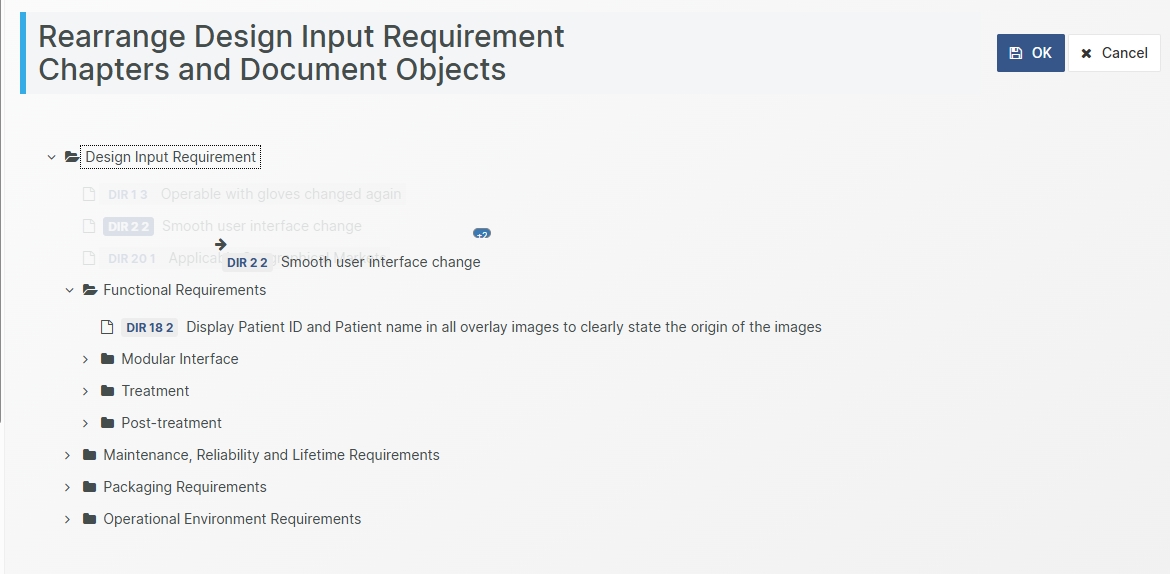Viewport: 1170px width, 574px height.
Task: Click the Packaging Requirements folder icon
Action: pos(90,487)
